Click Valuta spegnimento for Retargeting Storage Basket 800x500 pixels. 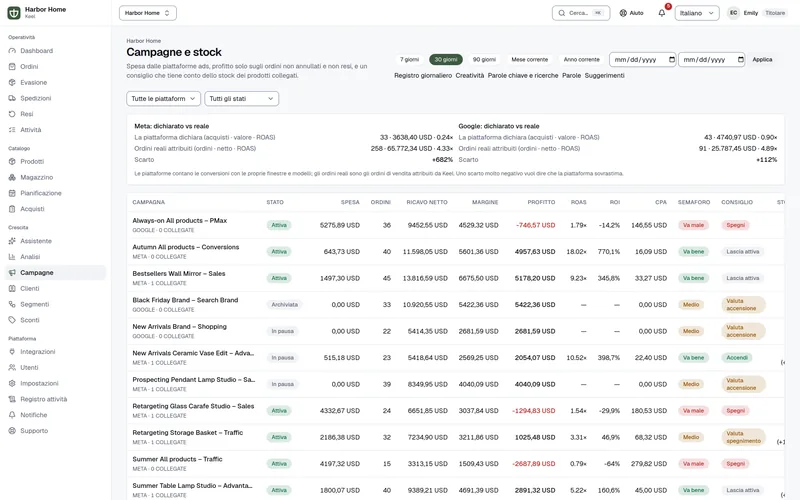click(743, 437)
